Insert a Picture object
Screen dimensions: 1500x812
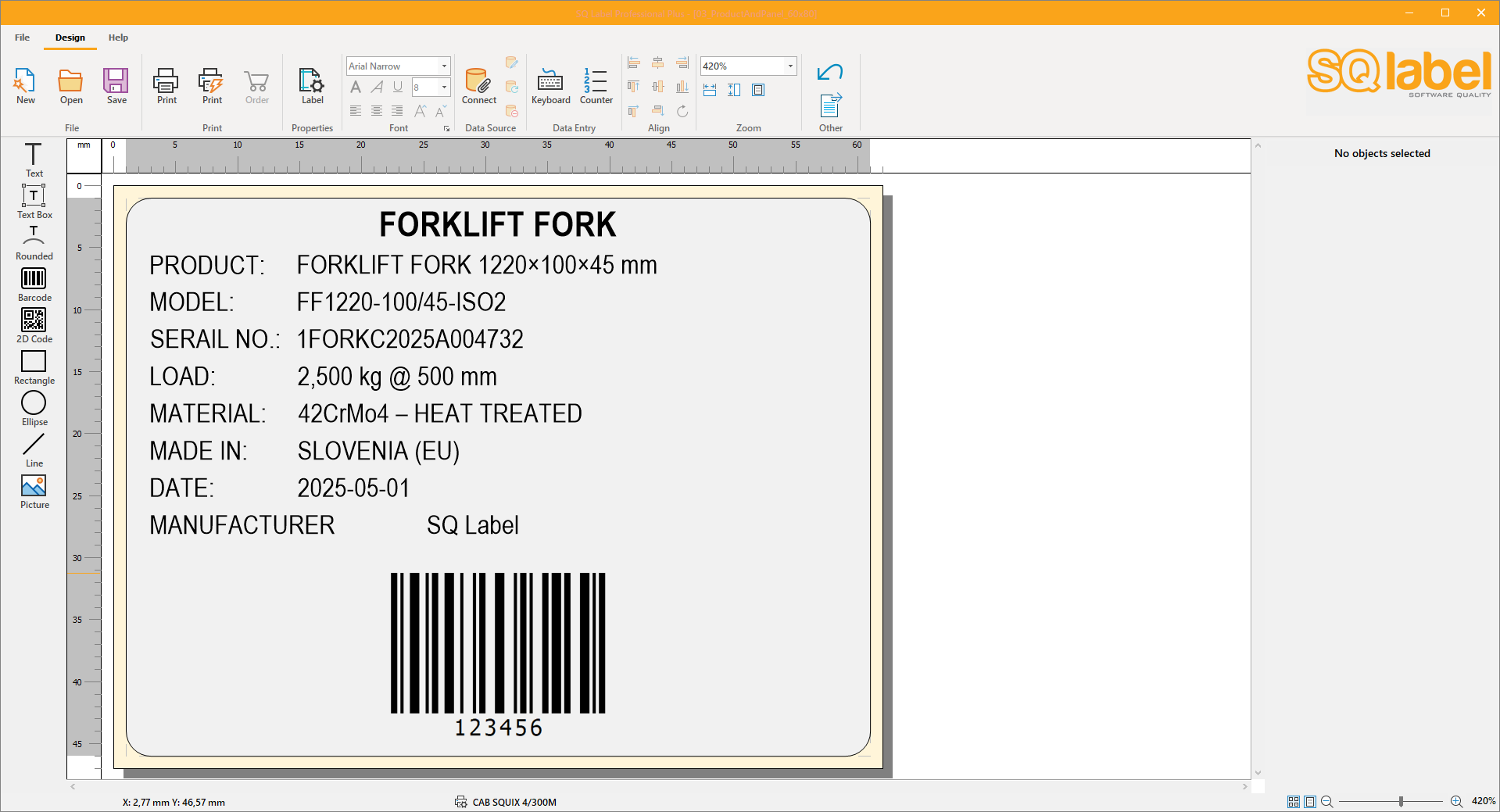[34, 491]
